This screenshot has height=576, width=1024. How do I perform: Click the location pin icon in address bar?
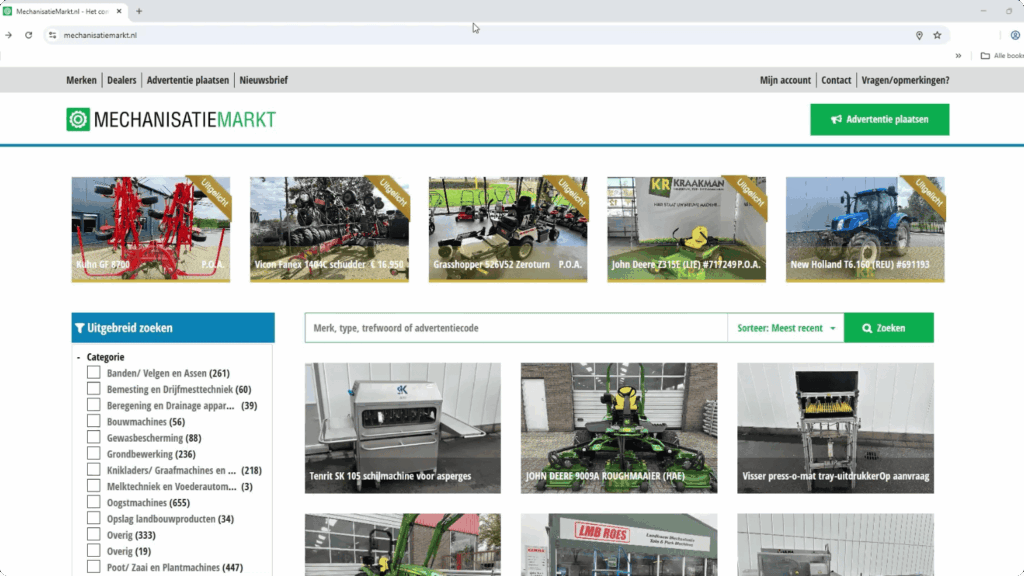[919, 35]
